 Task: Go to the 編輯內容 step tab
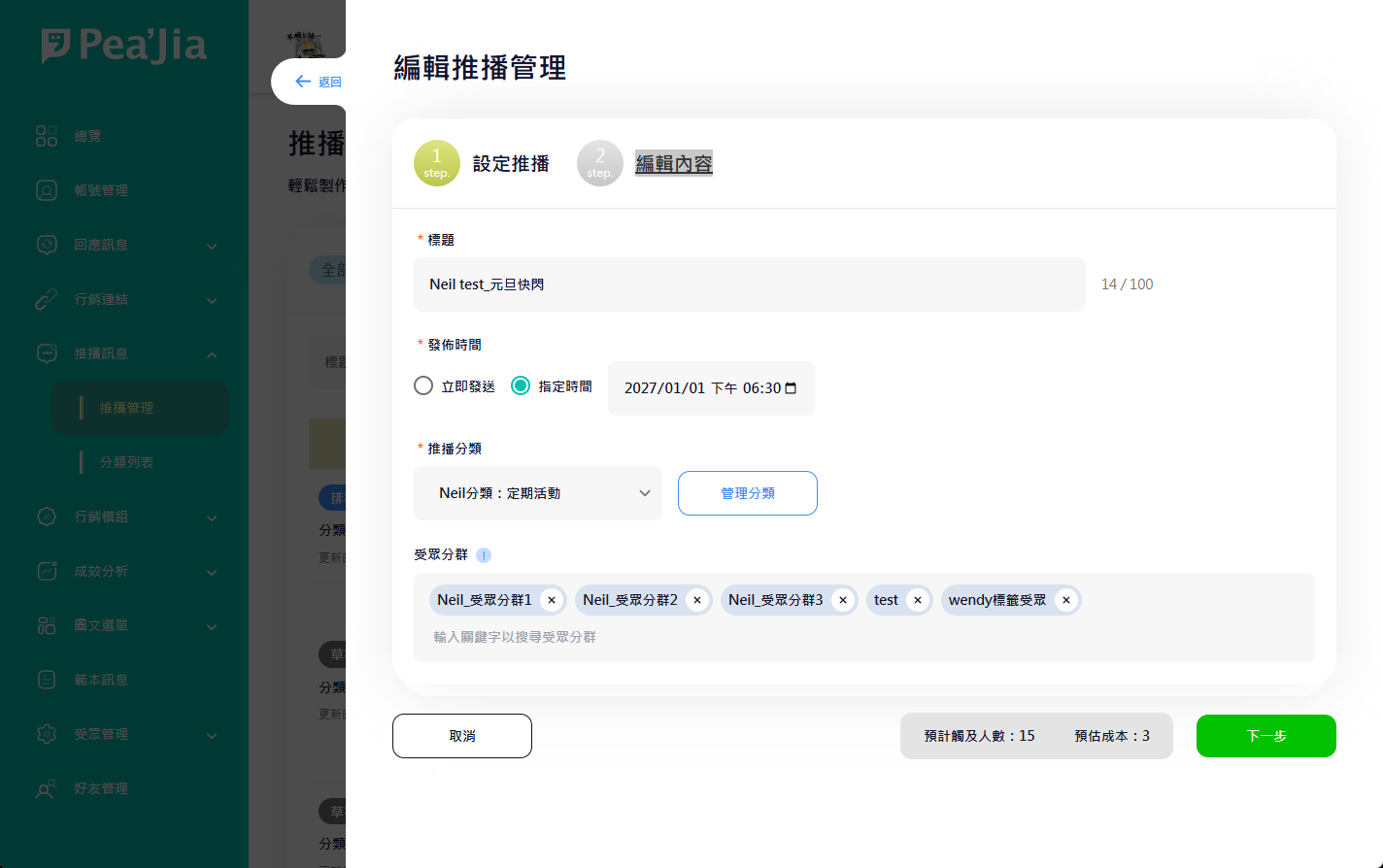click(x=673, y=164)
